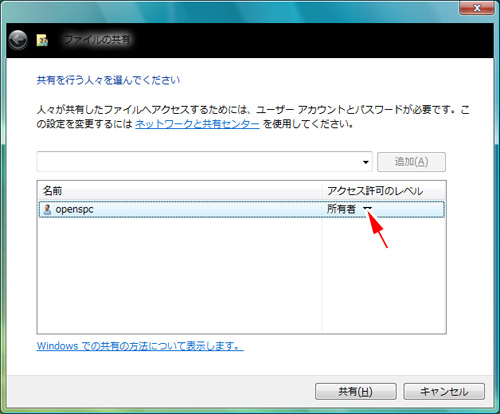Screen dimensions: 500x414
Task: Close the file sharing dialog
Action: click(x=477, y=7)
